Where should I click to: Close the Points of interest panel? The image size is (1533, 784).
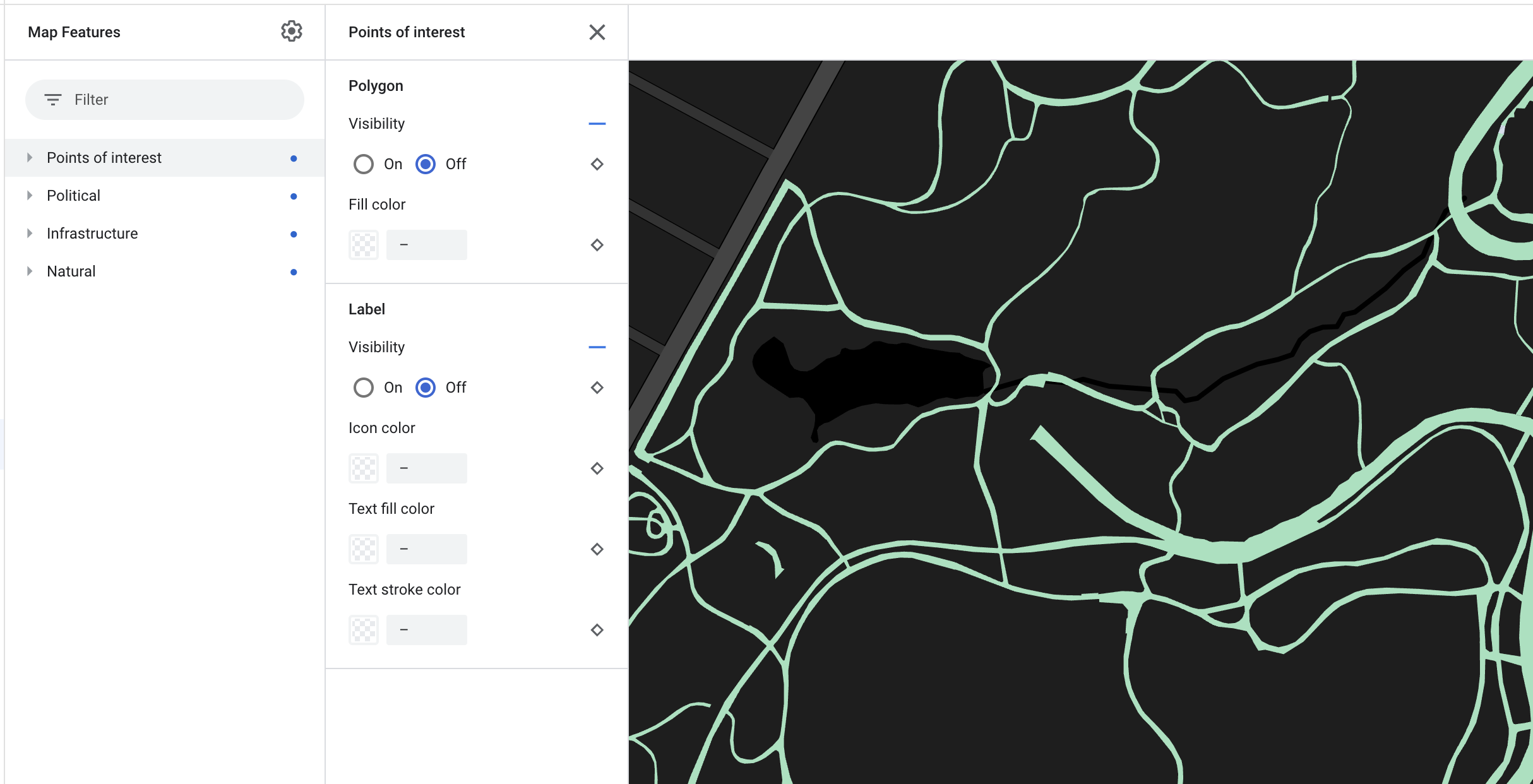pyautogui.click(x=597, y=32)
